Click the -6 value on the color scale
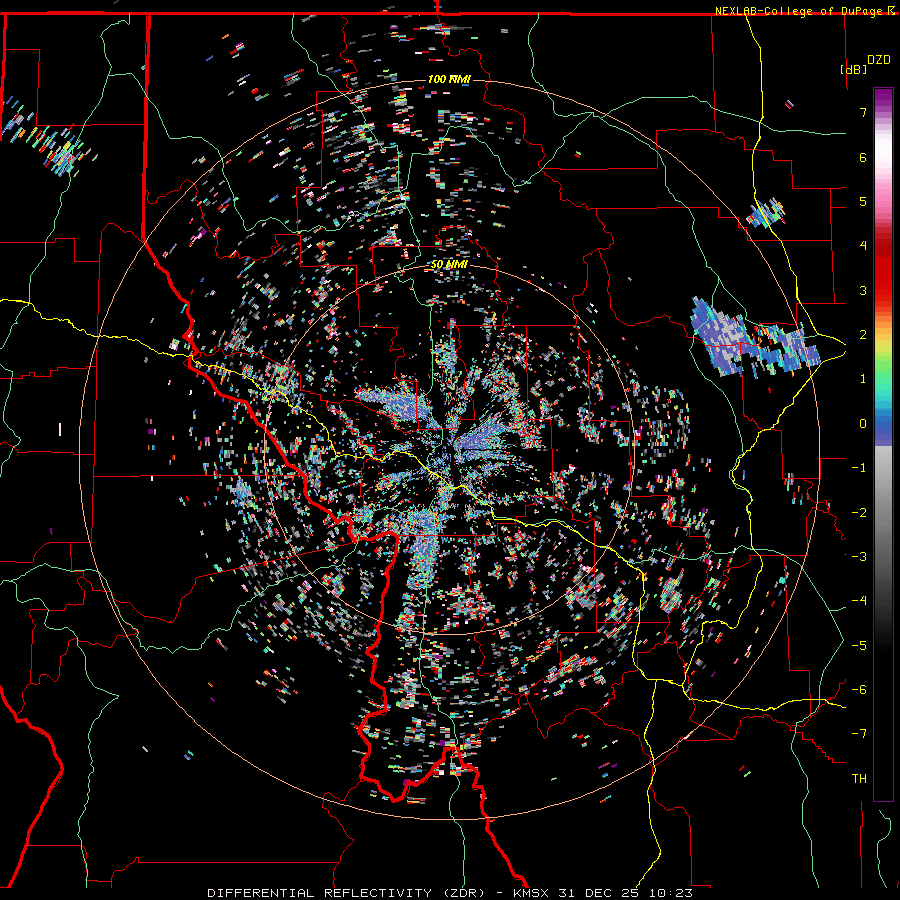The image size is (900, 900). pos(859,689)
